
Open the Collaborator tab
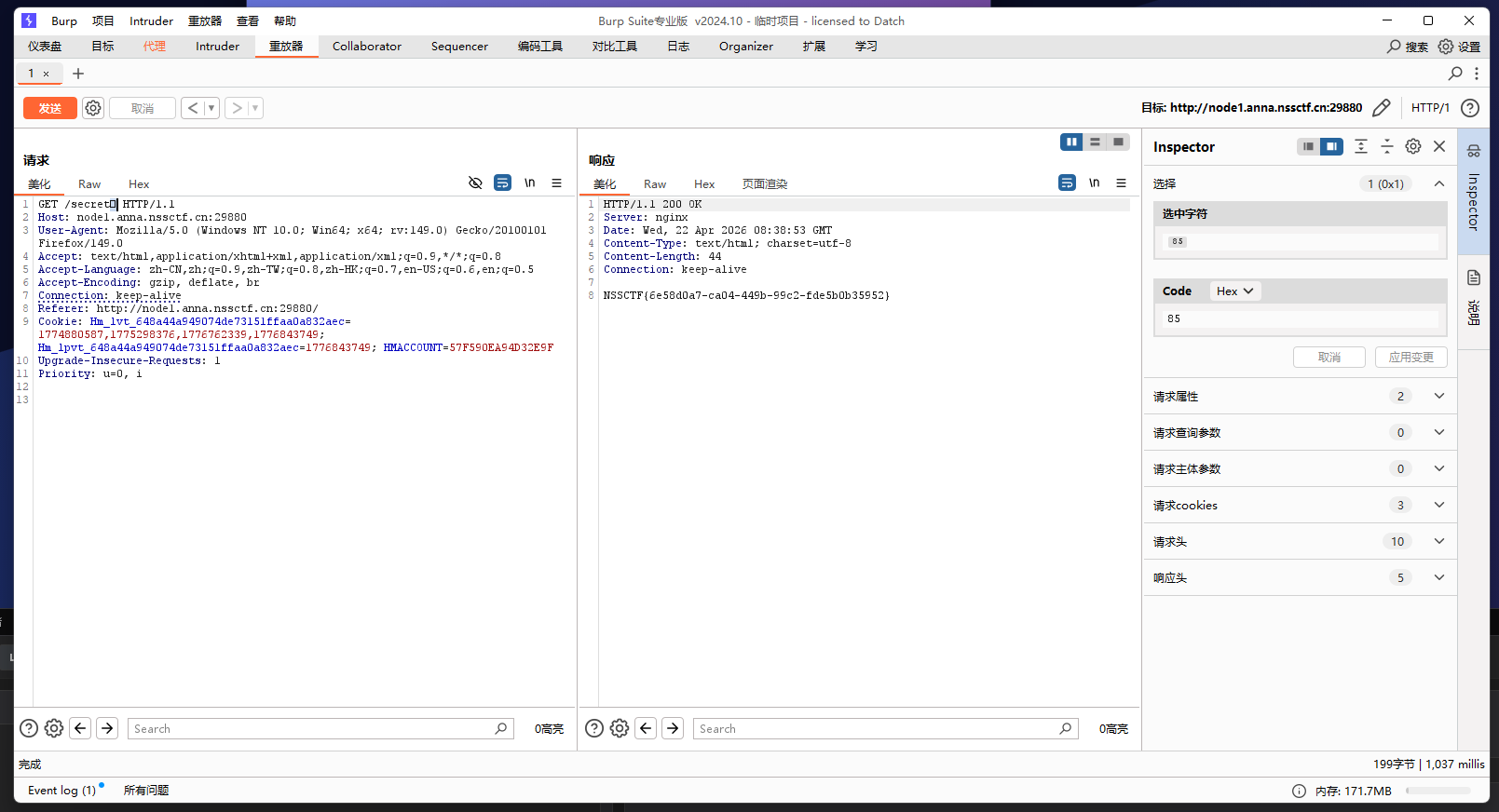pyautogui.click(x=366, y=47)
